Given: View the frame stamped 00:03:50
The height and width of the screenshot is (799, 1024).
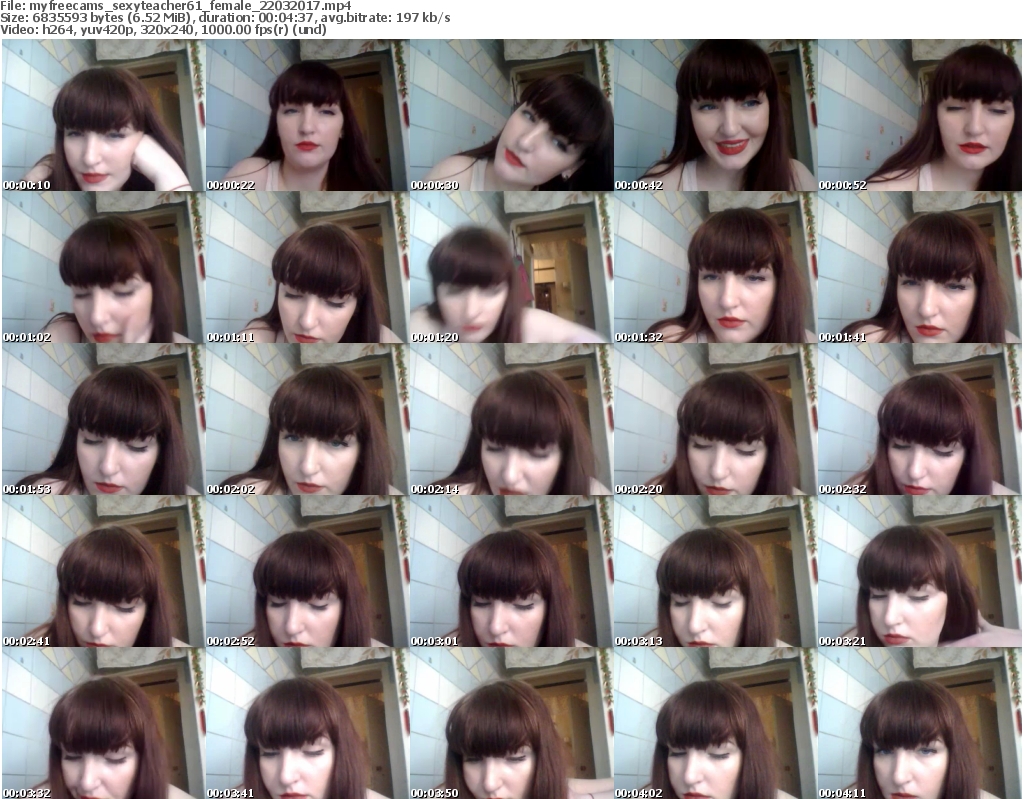Looking at the screenshot, I should [x=511, y=723].
